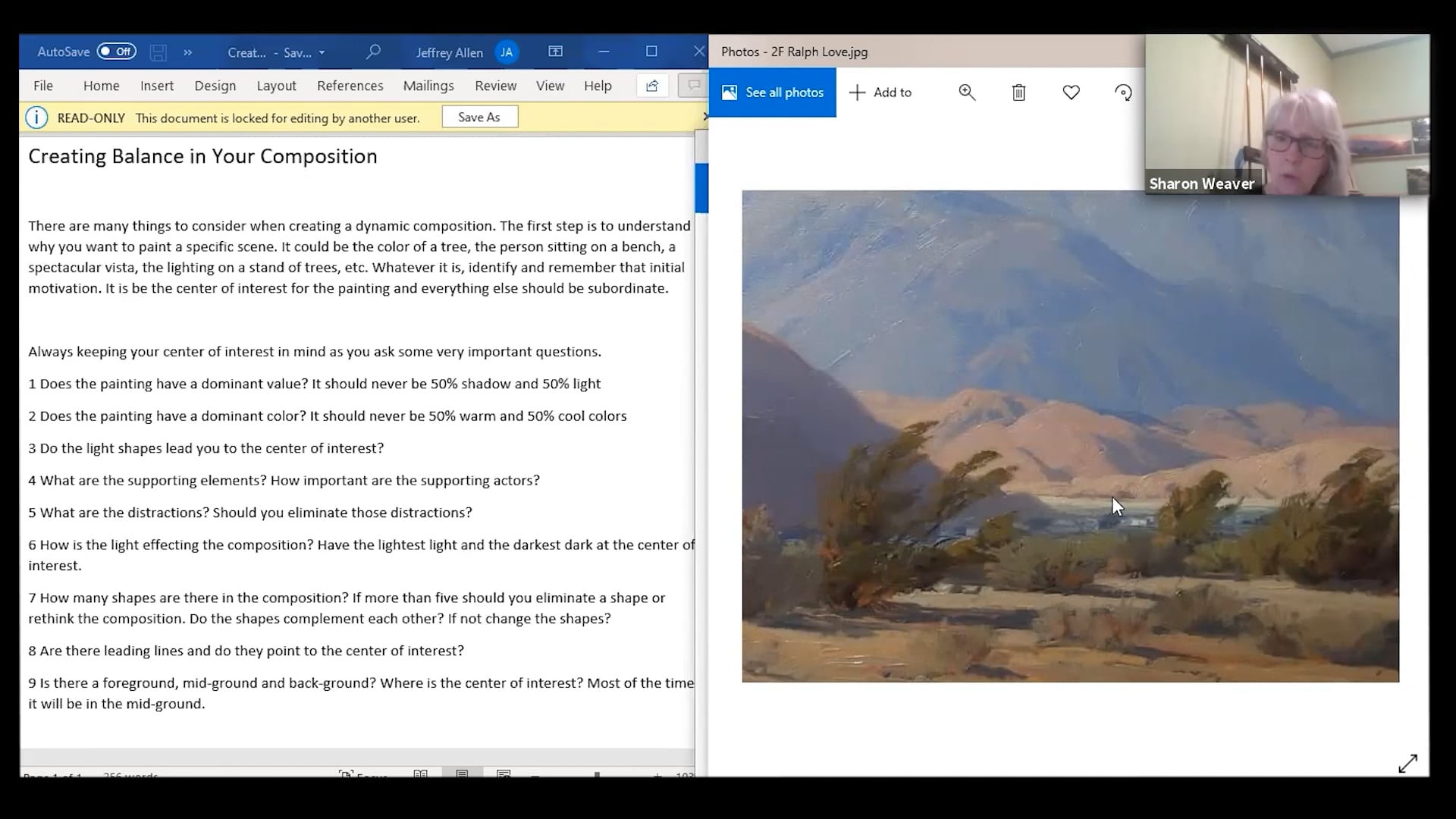Open the Help tab
The height and width of the screenshot is (819, 1456).
[598, 86]
